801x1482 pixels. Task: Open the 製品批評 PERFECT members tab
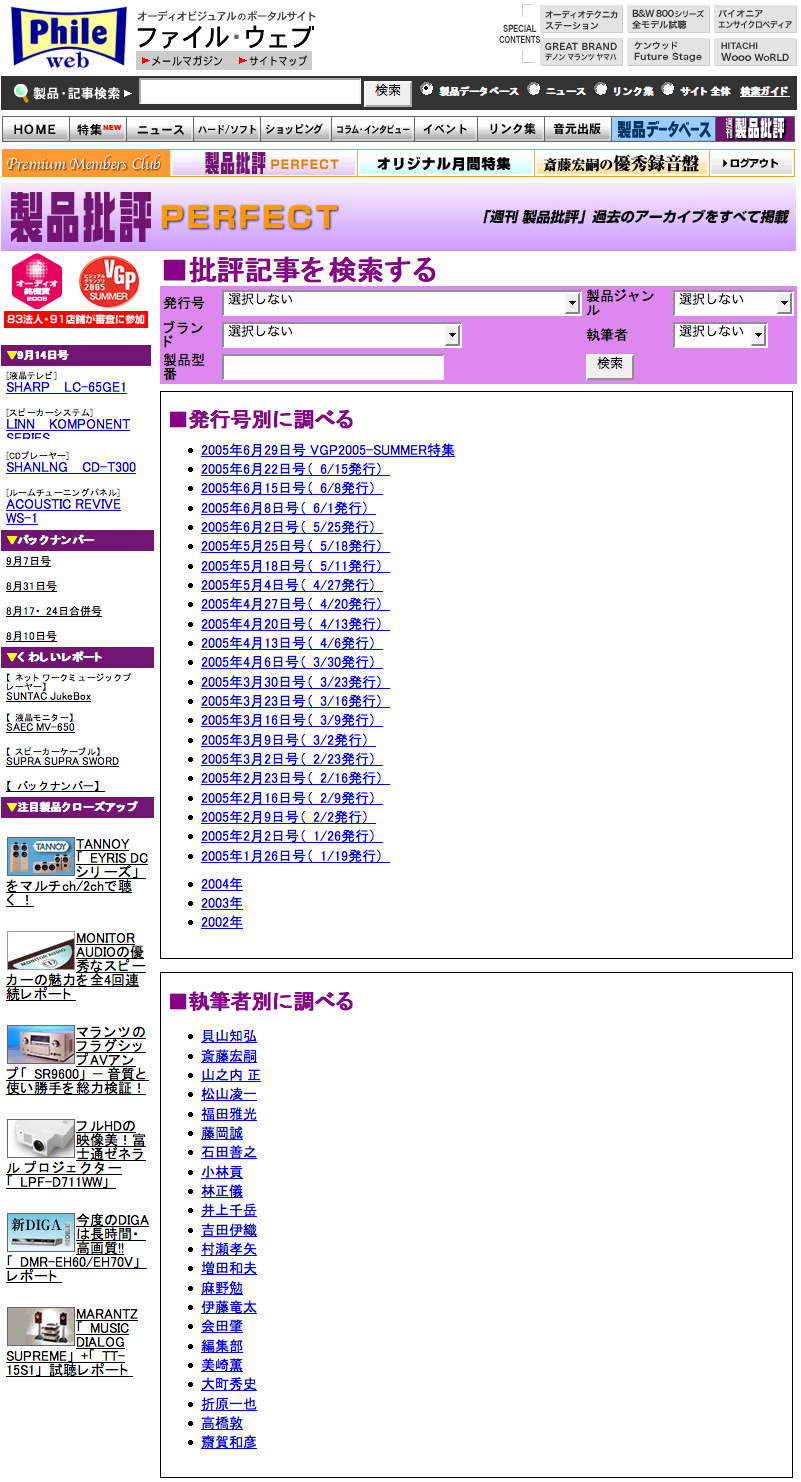(264, 164)
